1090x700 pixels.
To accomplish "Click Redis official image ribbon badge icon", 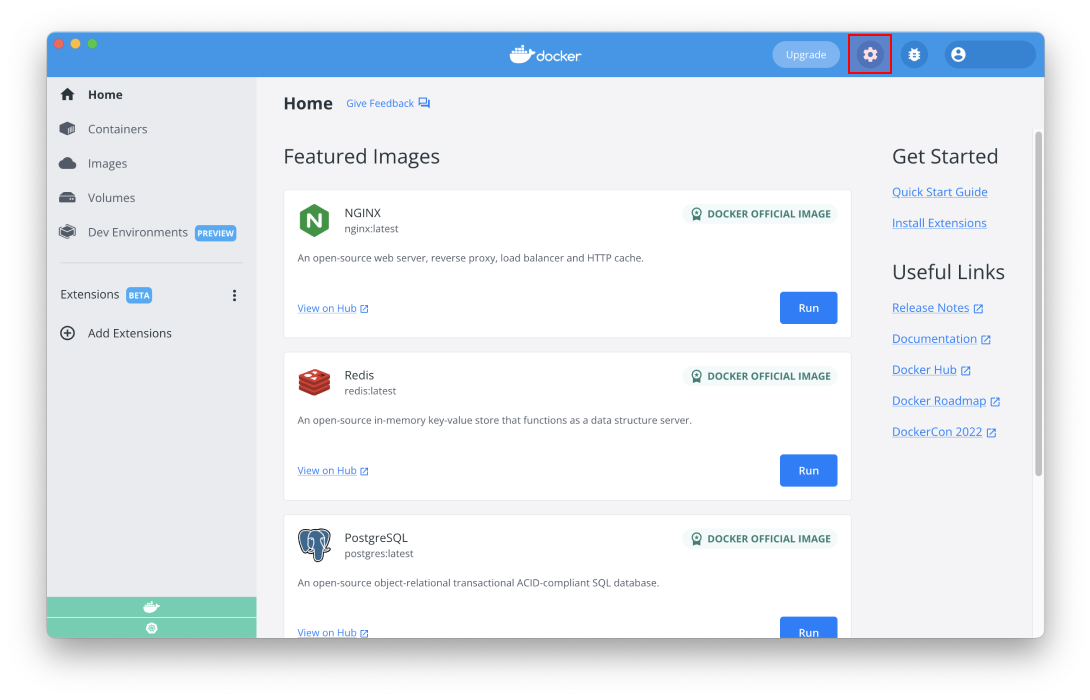I will point(696,376).
